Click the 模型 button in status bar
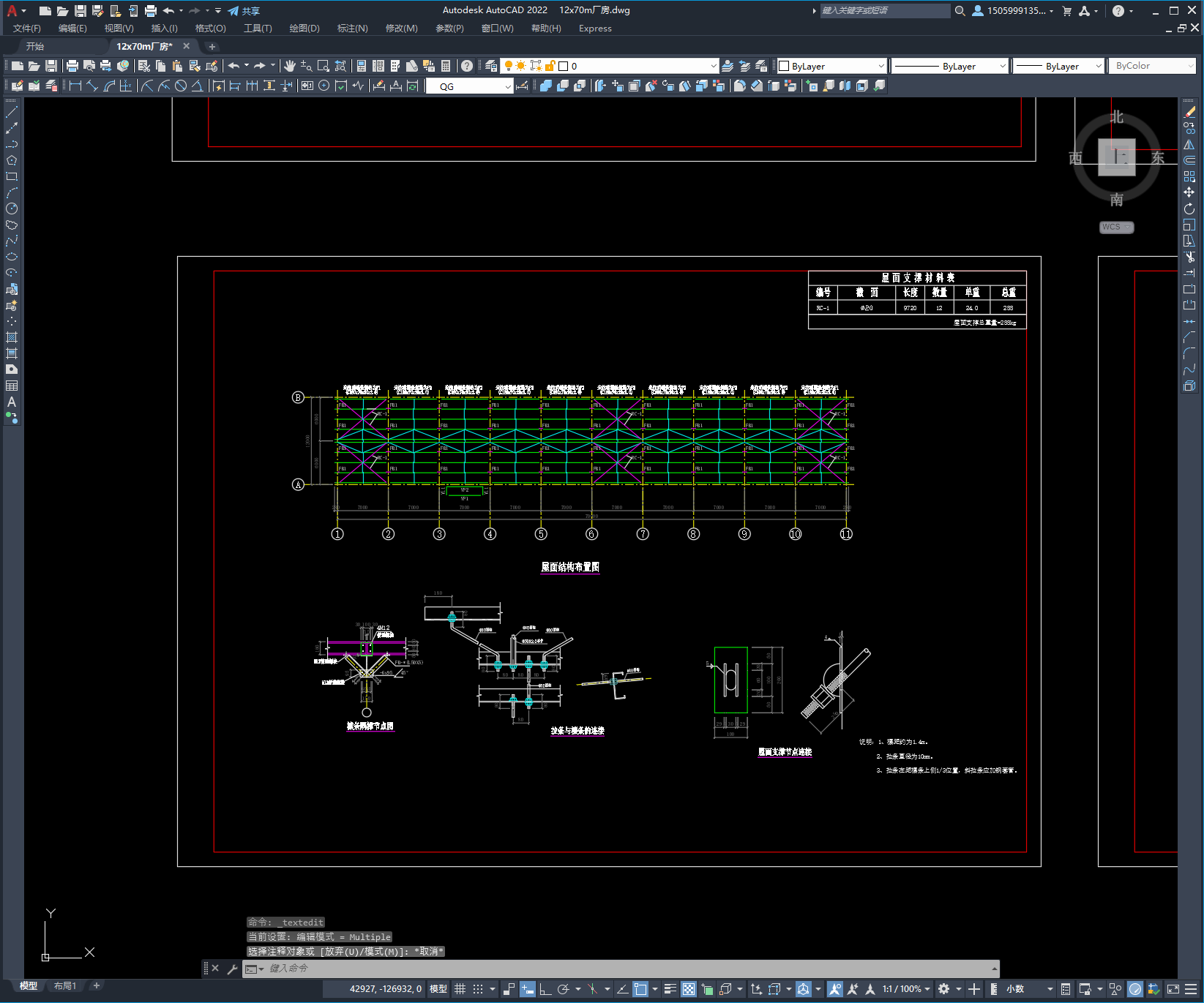 (x=438, y=989)
